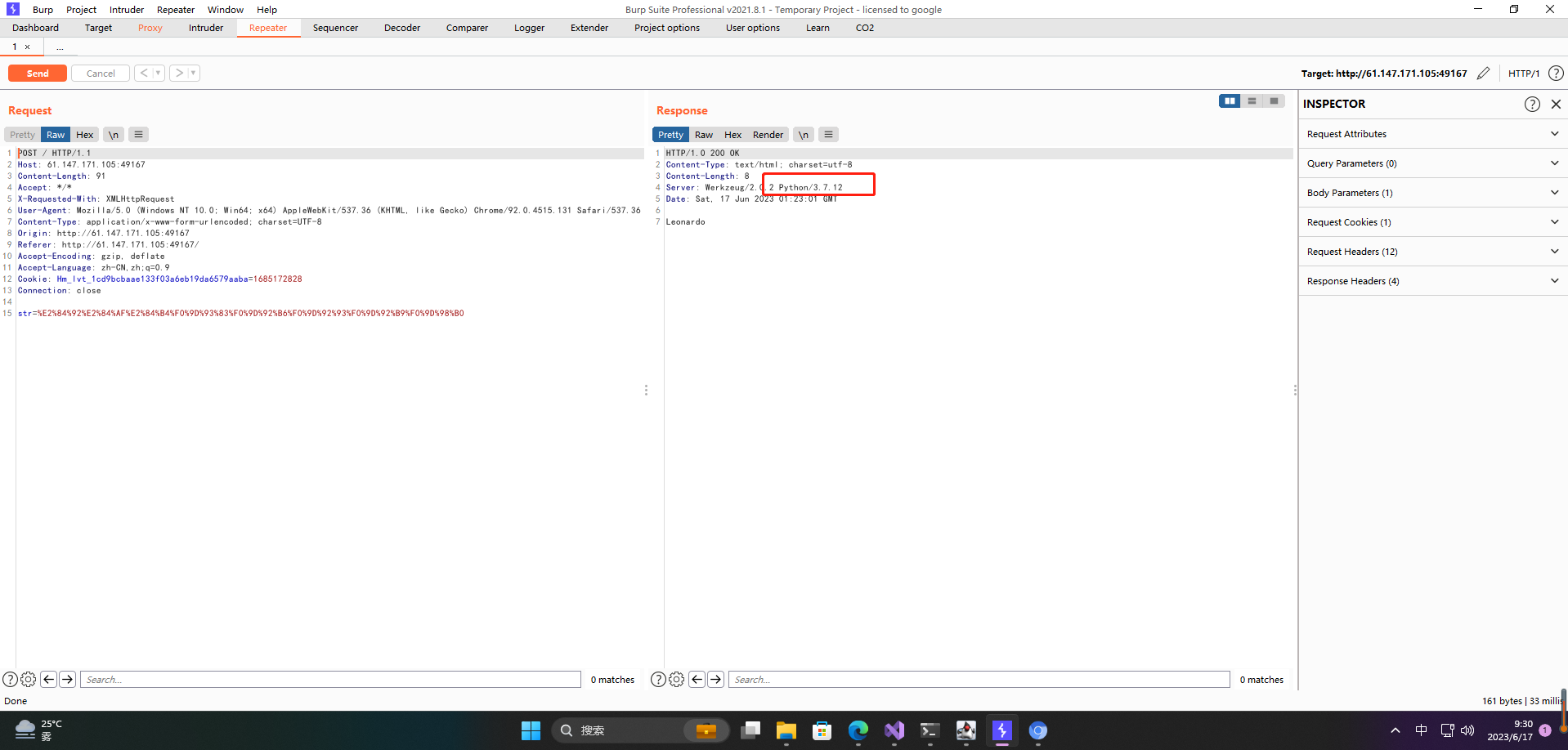Select Response Hex view
Screen dimensions: 1568x750
click(x=733, y=135)
